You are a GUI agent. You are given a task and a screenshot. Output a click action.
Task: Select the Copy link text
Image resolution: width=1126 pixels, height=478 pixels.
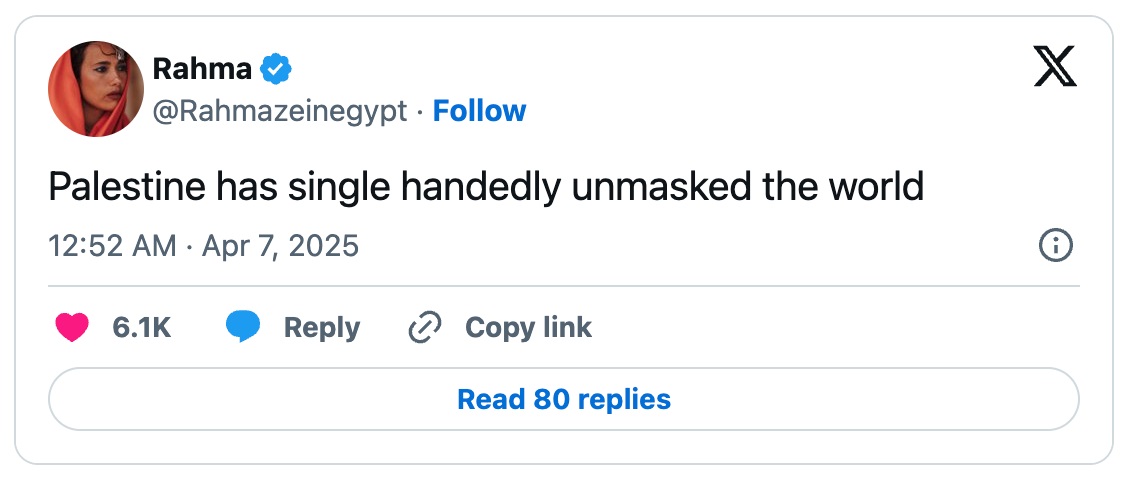pos(528,328)
